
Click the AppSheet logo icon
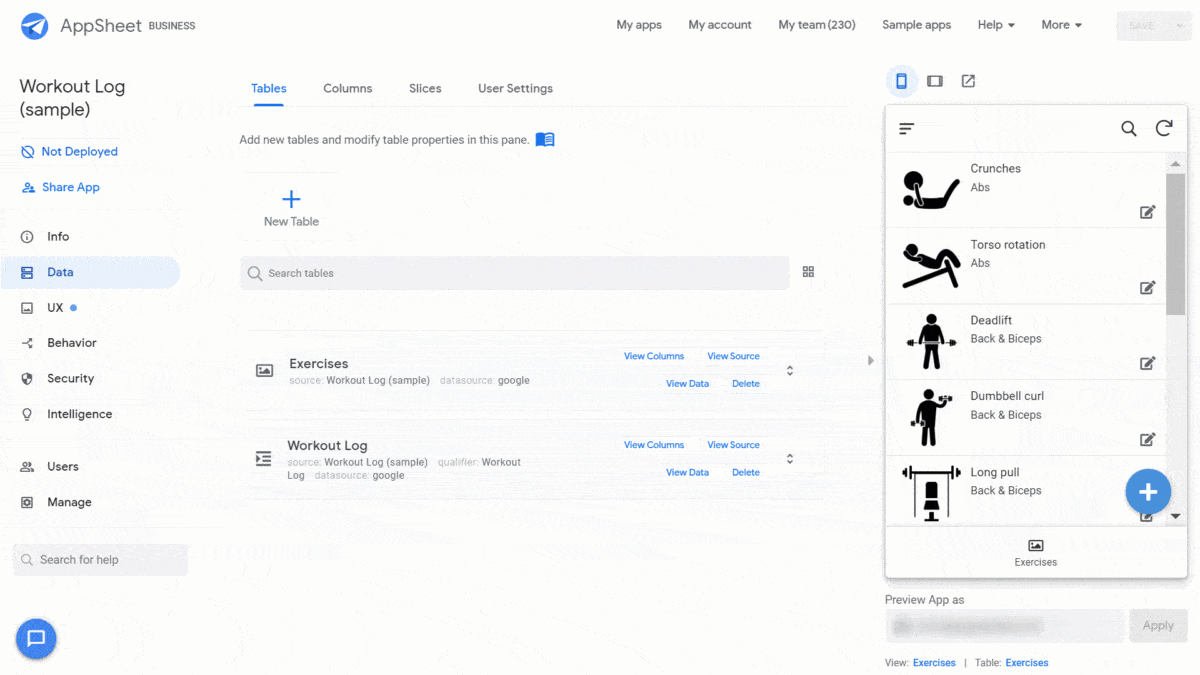point(34,26)
